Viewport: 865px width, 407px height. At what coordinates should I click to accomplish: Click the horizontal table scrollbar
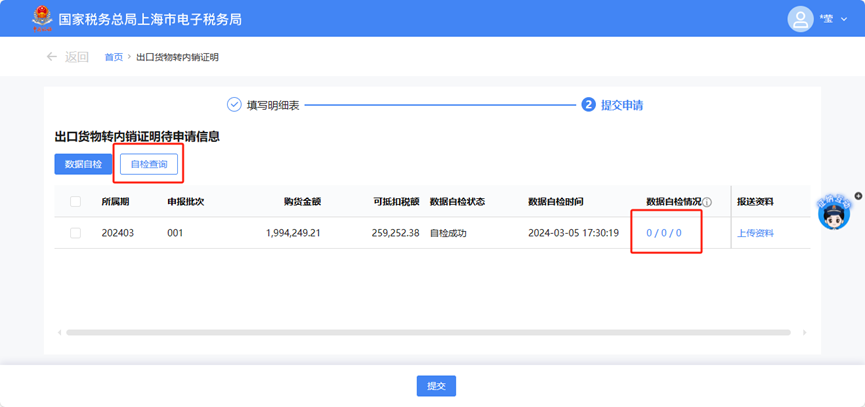[x=428, y=333]
